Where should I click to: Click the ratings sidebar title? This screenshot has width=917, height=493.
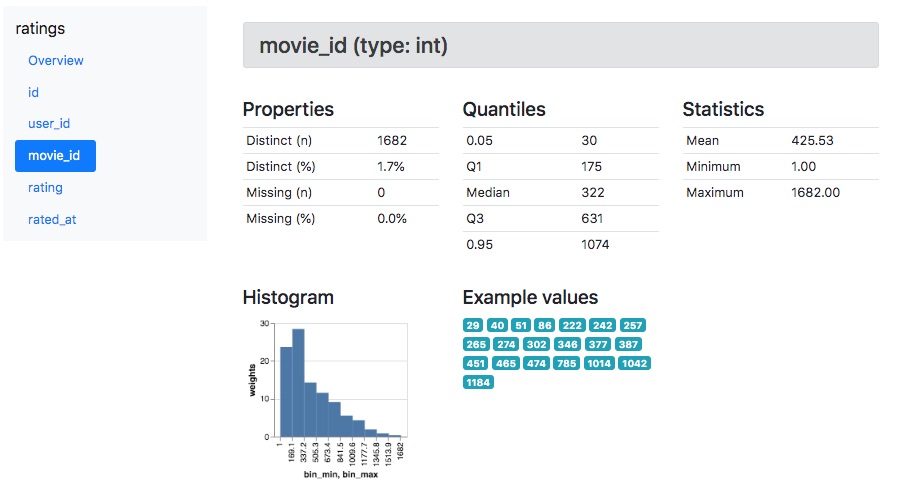40,29
